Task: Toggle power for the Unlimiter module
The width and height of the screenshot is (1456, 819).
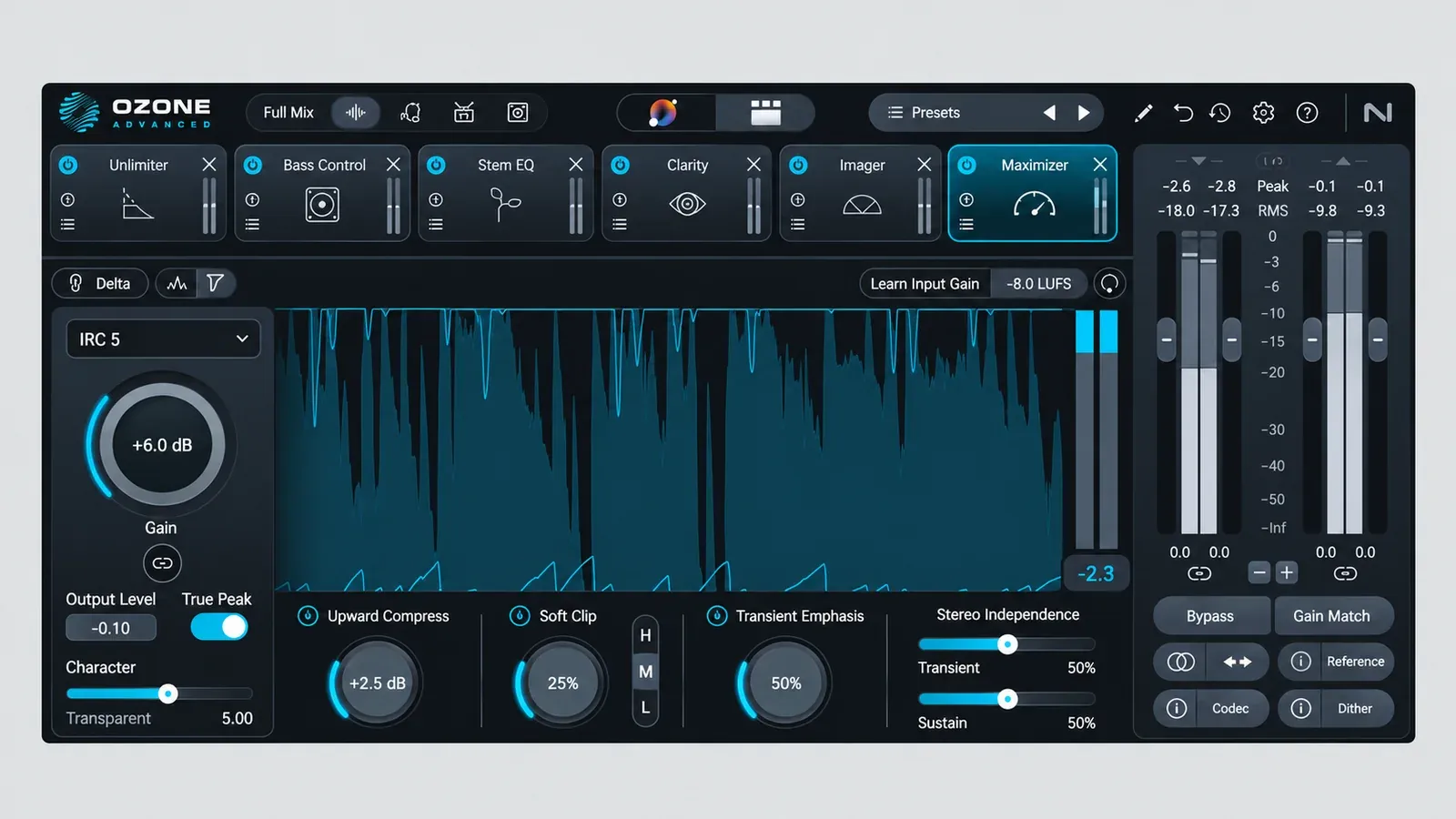Action: (68, 165)
